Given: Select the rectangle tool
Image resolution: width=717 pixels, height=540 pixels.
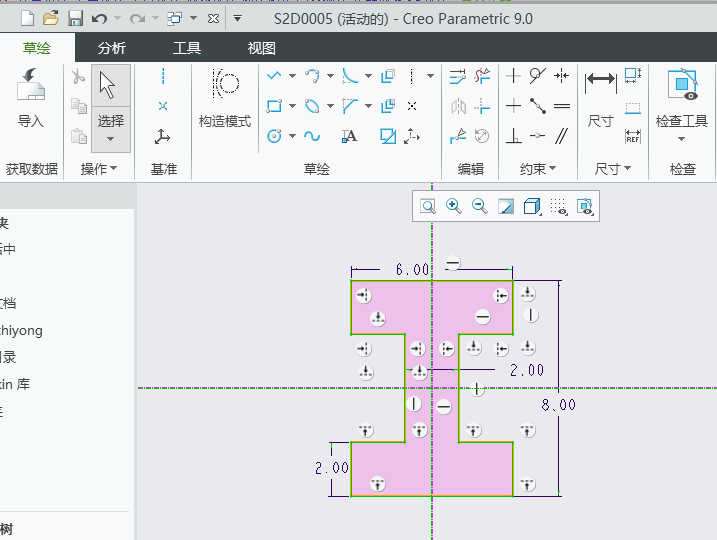Looking at the screenshot, I should (x=274, y=106).
